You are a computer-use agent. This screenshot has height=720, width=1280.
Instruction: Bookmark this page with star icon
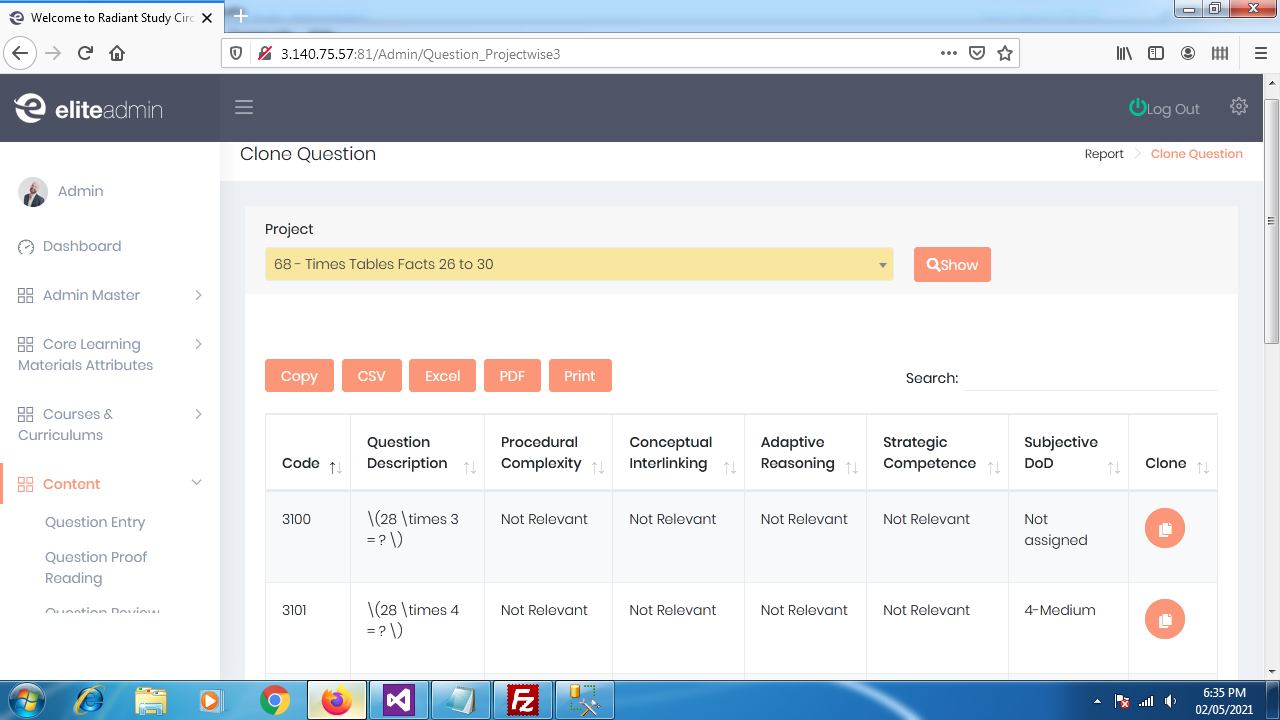click(1005, 54)
